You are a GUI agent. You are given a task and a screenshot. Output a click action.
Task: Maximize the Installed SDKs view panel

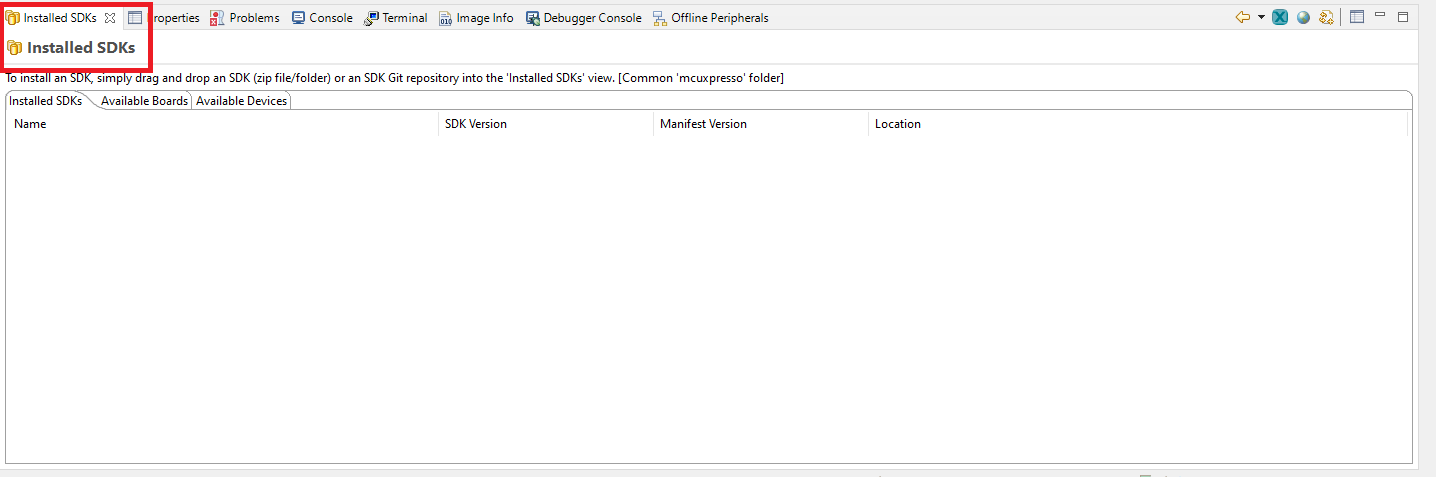point(1403,17)
